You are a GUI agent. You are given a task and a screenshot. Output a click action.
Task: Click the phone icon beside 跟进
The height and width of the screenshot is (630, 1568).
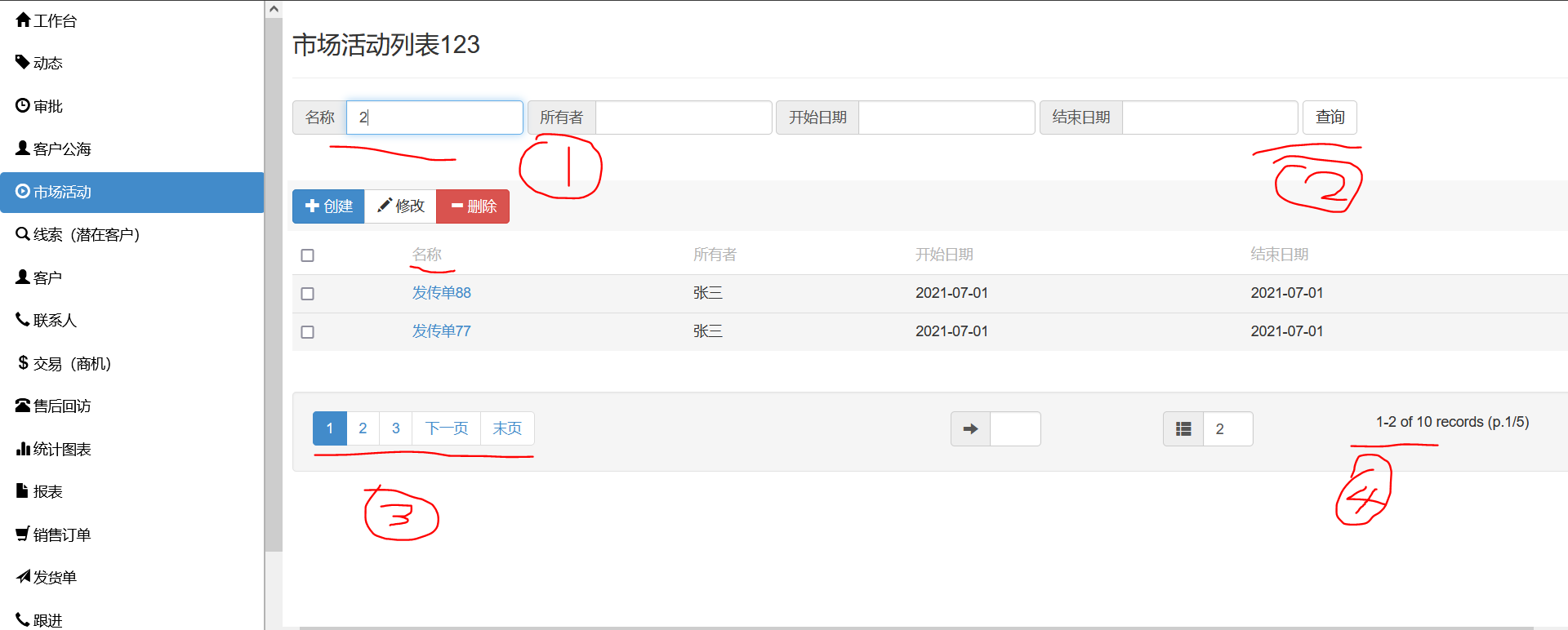coord(23,619)
